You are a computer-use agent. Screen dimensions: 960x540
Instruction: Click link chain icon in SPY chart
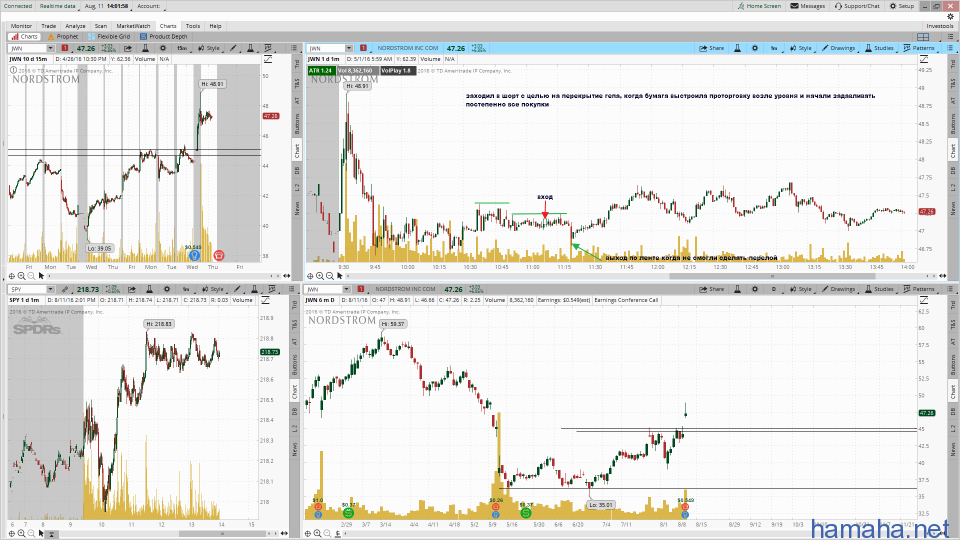pyautogui.click(x=65, y=289)
